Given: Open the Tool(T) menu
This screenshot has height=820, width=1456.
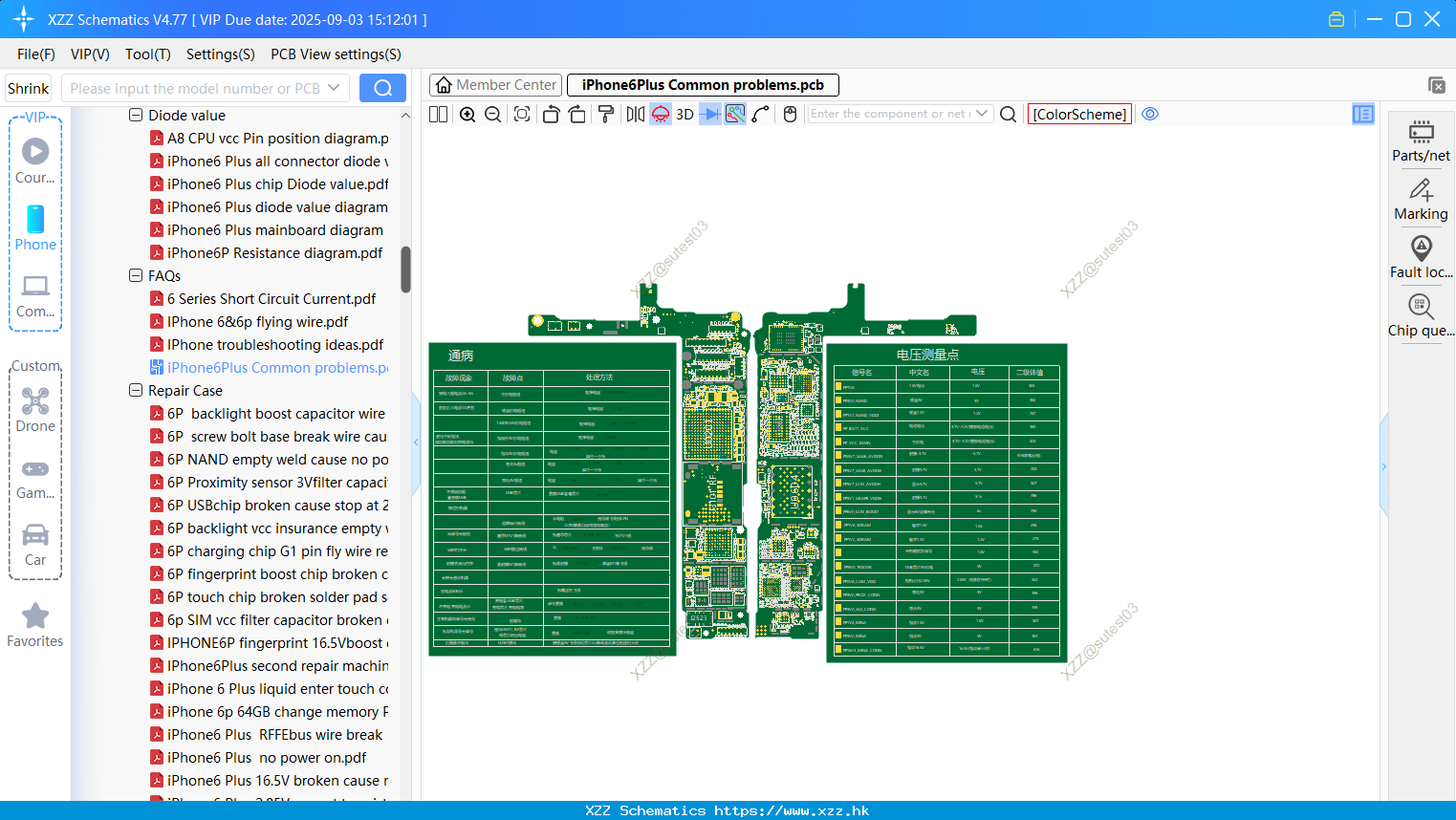Looking at the screenshot, I should click(x=147, y=54).
